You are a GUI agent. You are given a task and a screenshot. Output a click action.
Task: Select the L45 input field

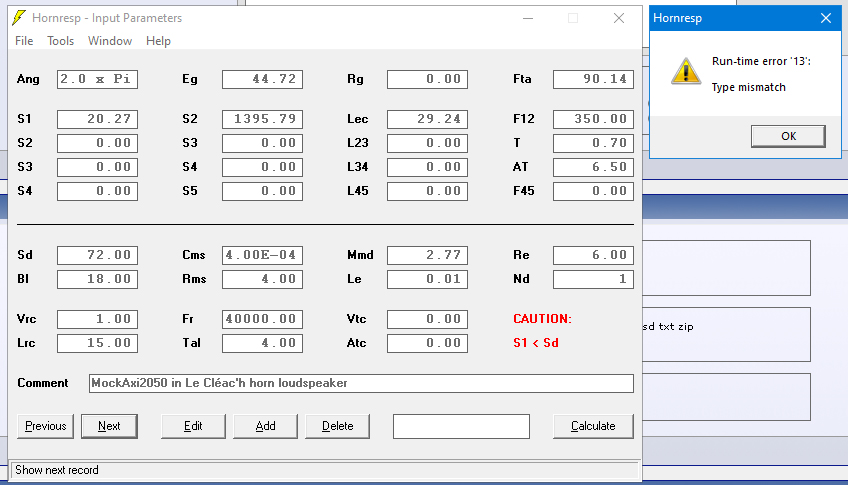pyautogui.click(x=427, y=191)
